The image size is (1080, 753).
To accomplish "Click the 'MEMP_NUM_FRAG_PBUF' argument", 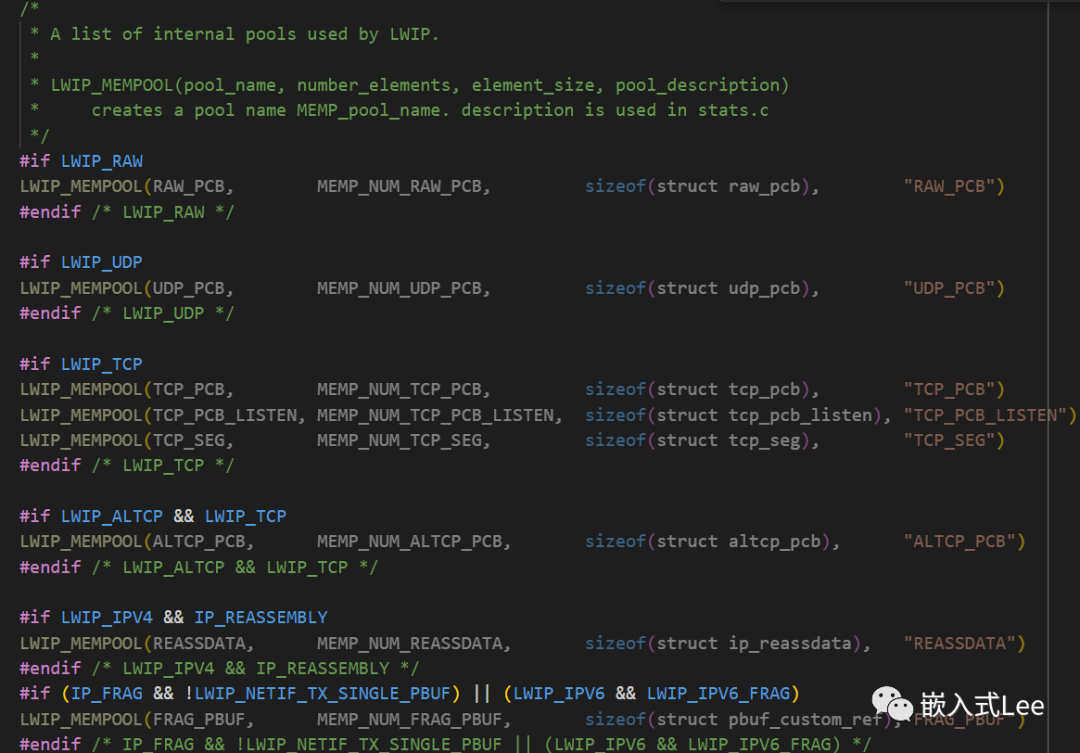I will click(x=410, y=719).
